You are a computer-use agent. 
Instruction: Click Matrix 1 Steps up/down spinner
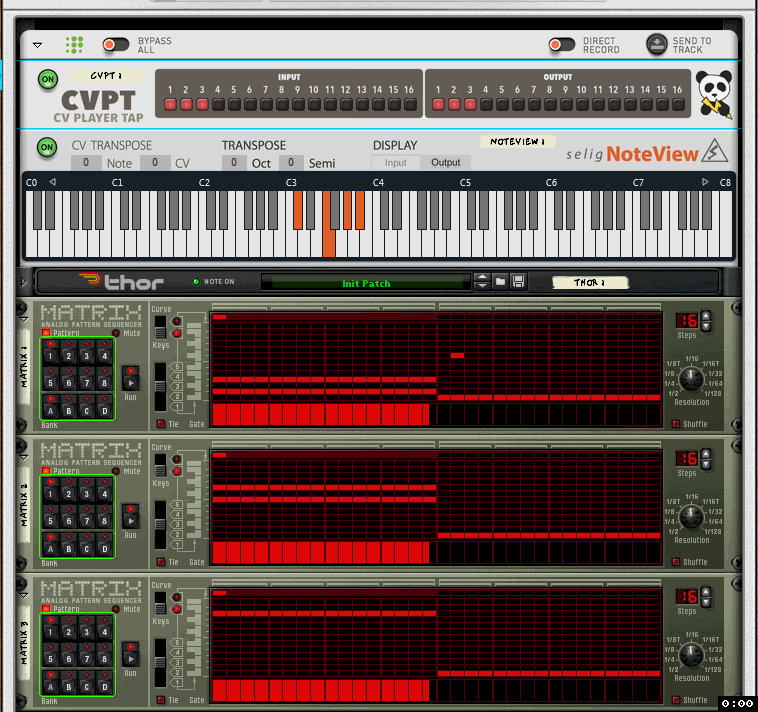(706, 321)
